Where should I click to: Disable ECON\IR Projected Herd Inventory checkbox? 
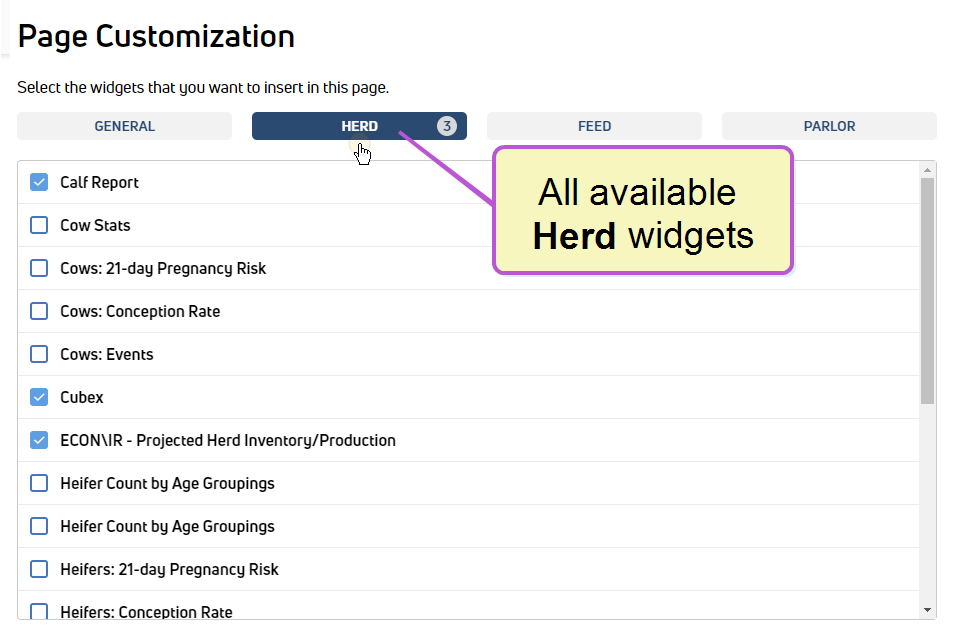[x=39, y=440]
